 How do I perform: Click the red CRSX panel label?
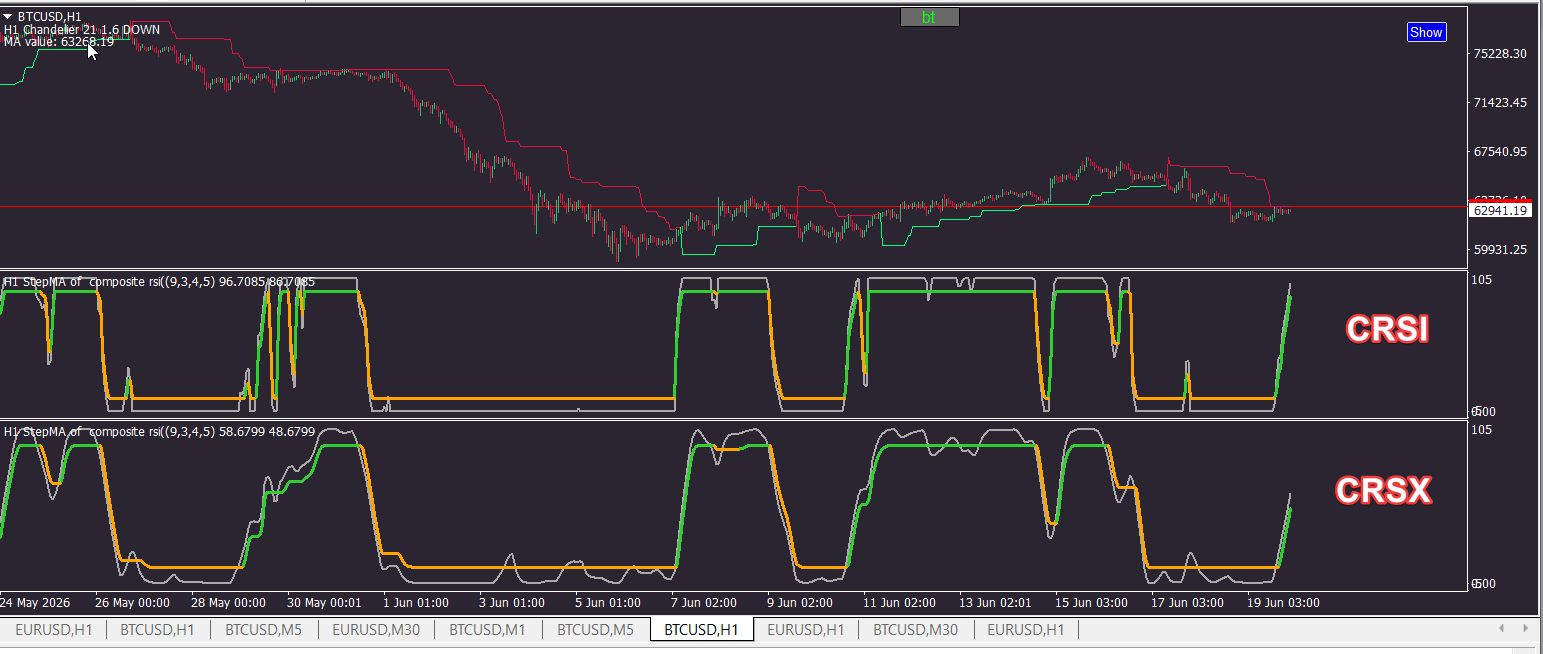[1384, 490]
